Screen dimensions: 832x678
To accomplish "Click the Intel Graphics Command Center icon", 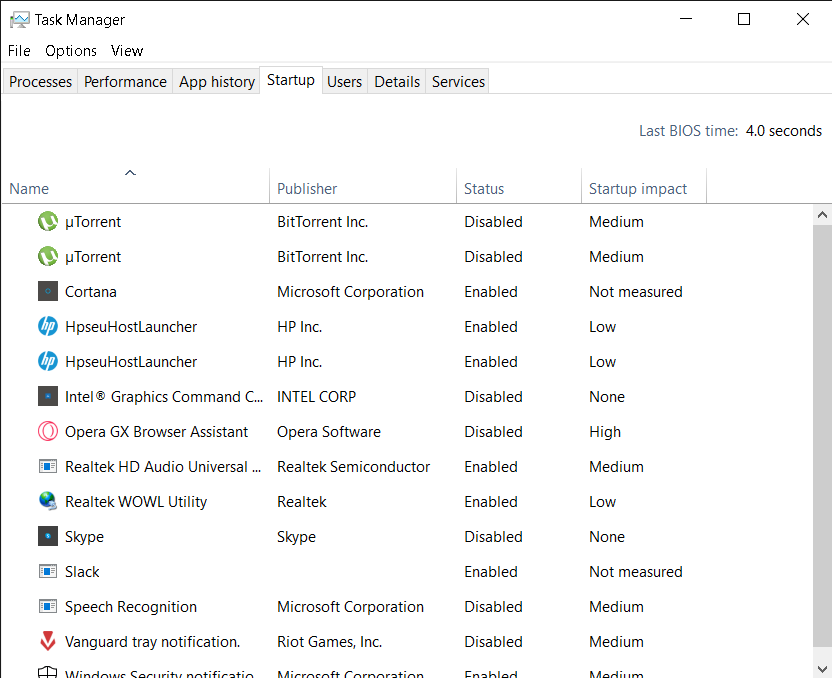I will click(x=48, y=397).
